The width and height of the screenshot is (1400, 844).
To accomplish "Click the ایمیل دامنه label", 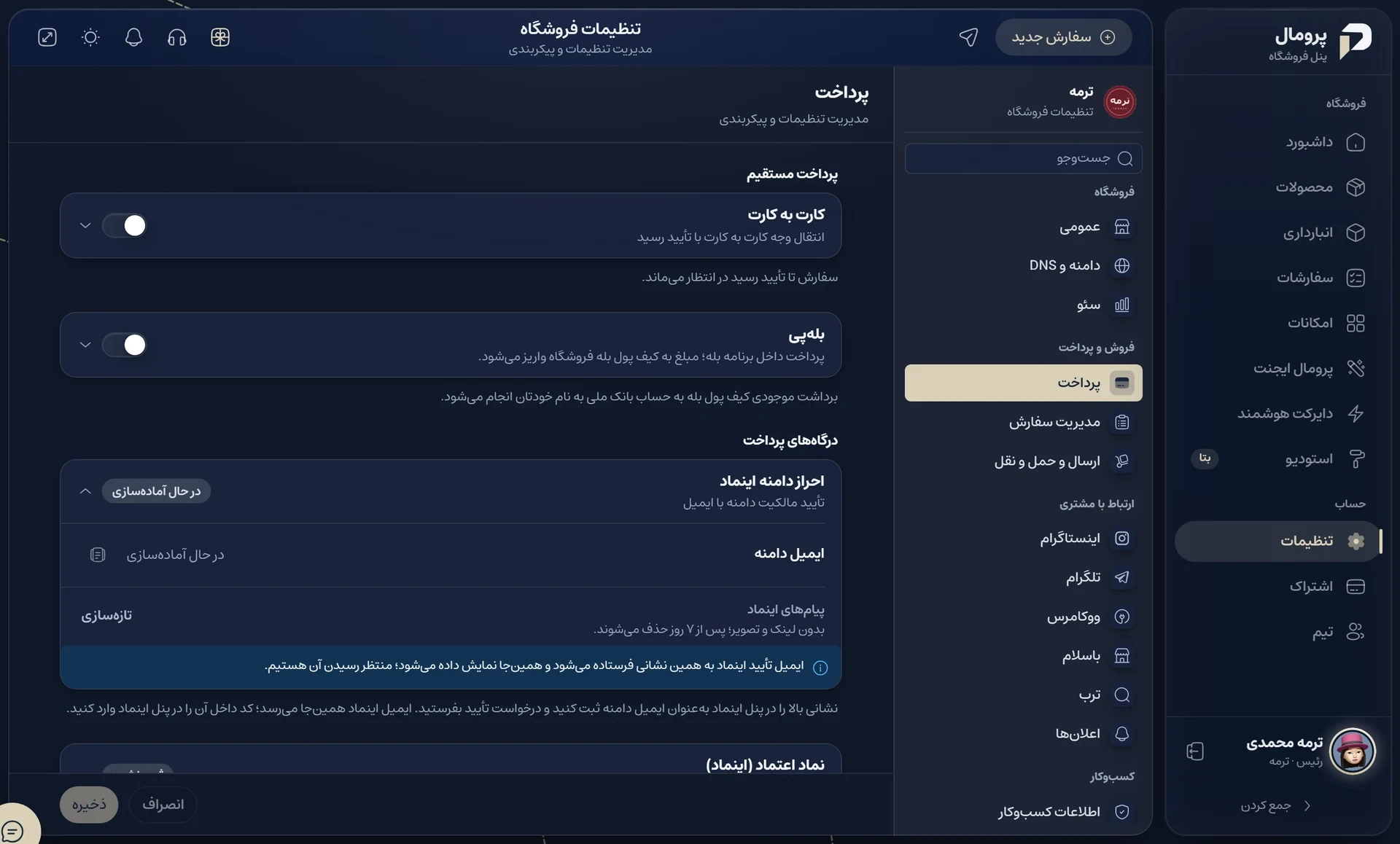I will coord(789,554).
